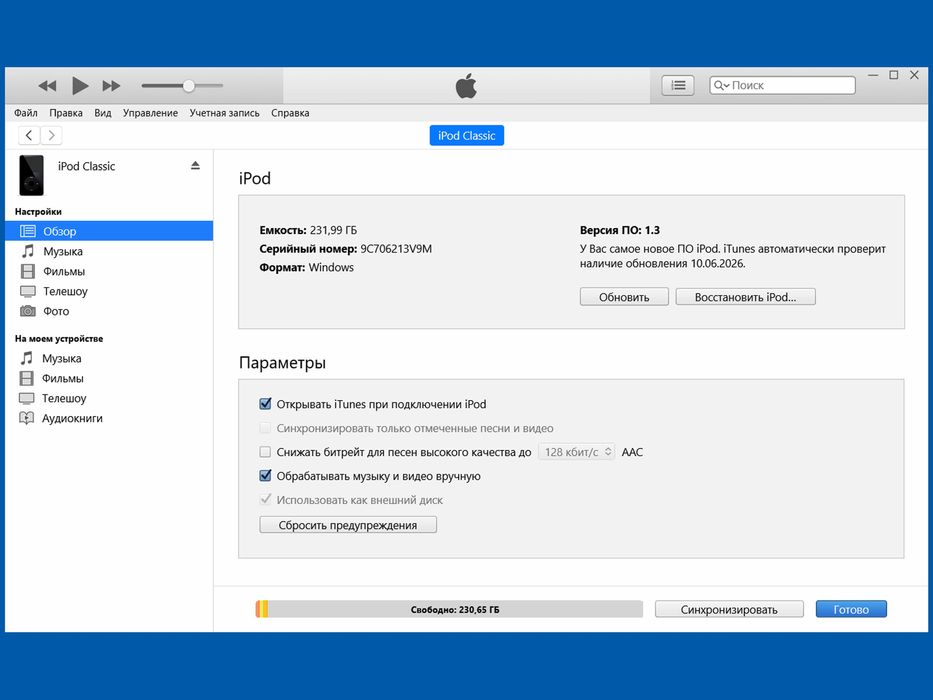The width and height of the screenshot is (933, 700).
Task: Click the camera icon beside Фото
Action: click(x=28, y=311)
